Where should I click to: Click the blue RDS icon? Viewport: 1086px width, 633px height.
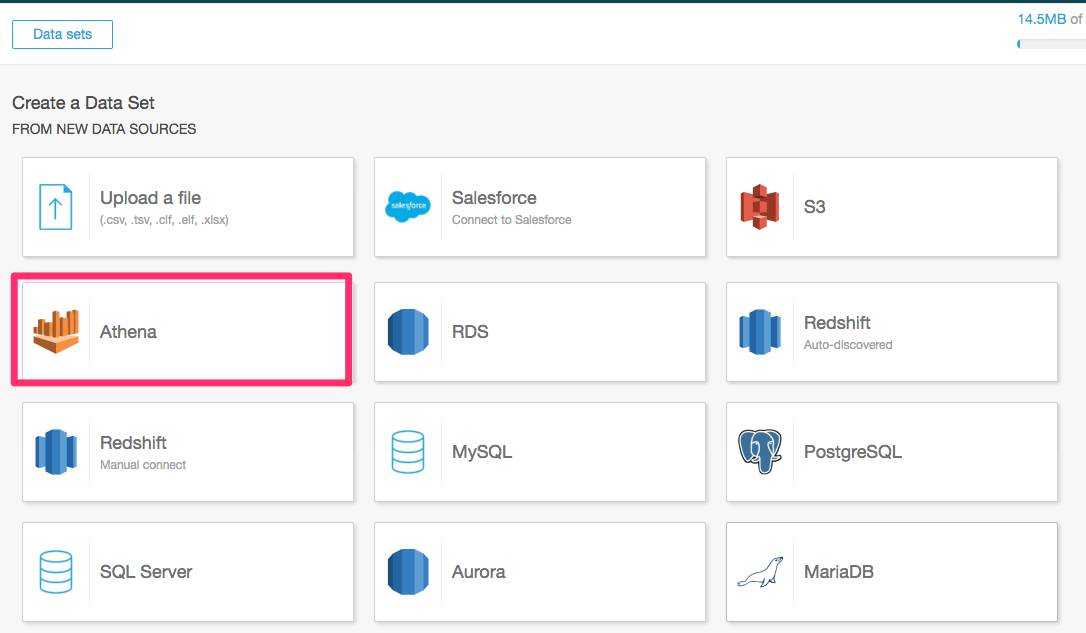408,332
